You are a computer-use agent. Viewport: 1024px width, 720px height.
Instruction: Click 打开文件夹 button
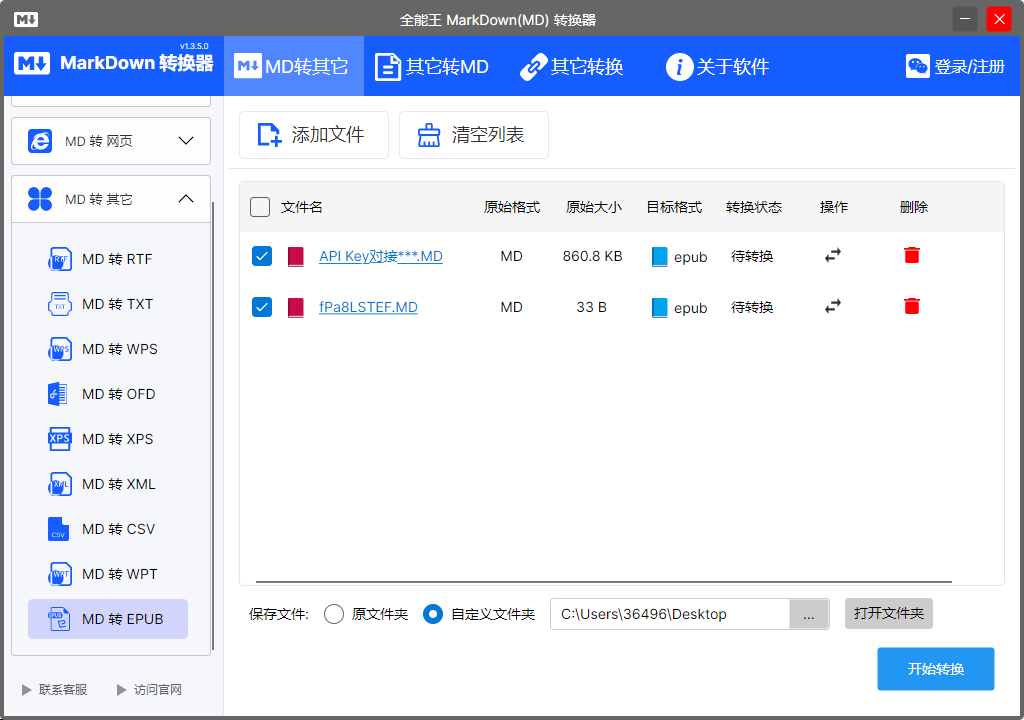click(889, 614)
